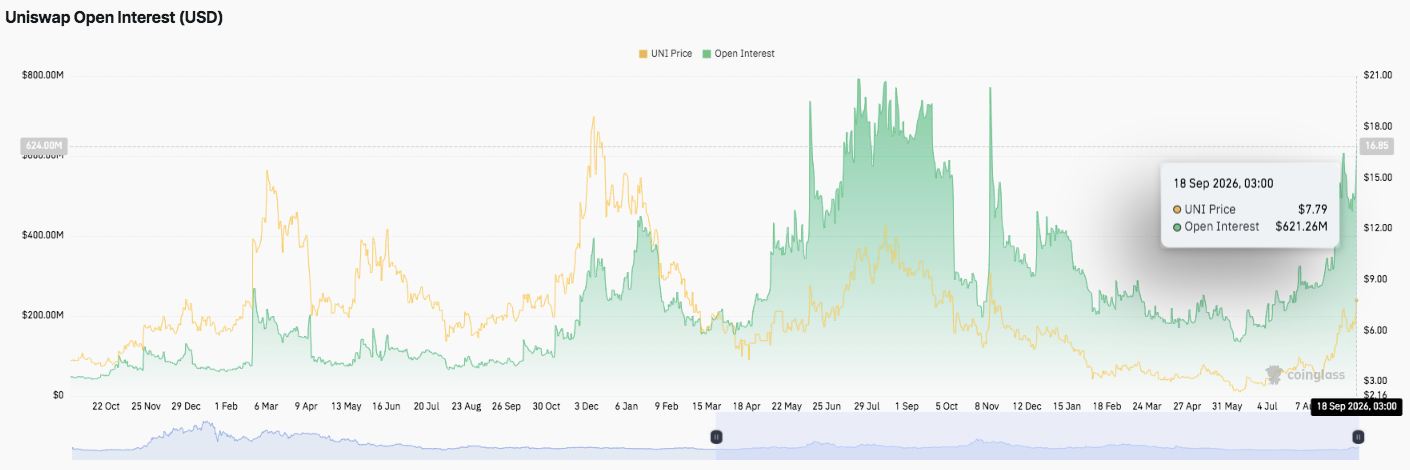Click the $800.00M left axis label
Viewport: 1410px width, 470px height.
click(42, 75)
